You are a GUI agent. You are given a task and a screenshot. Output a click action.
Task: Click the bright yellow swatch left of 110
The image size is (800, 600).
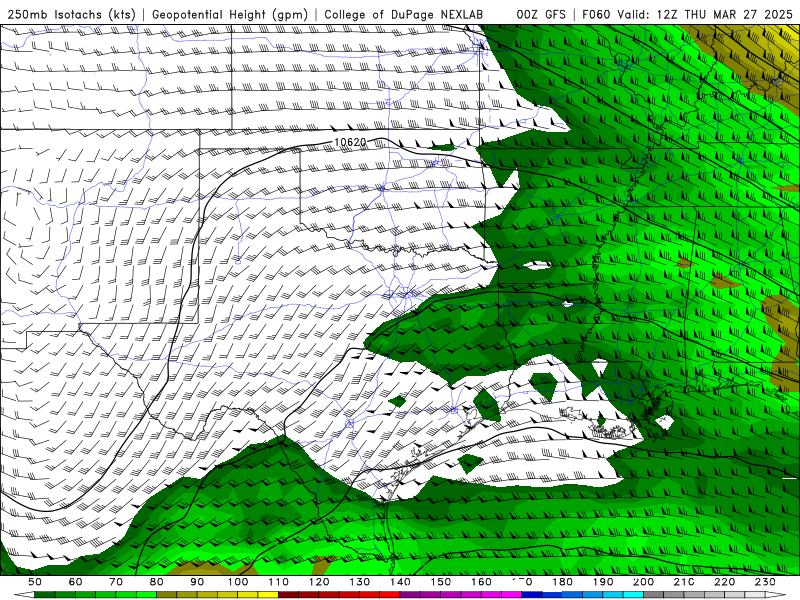point(268,595)
